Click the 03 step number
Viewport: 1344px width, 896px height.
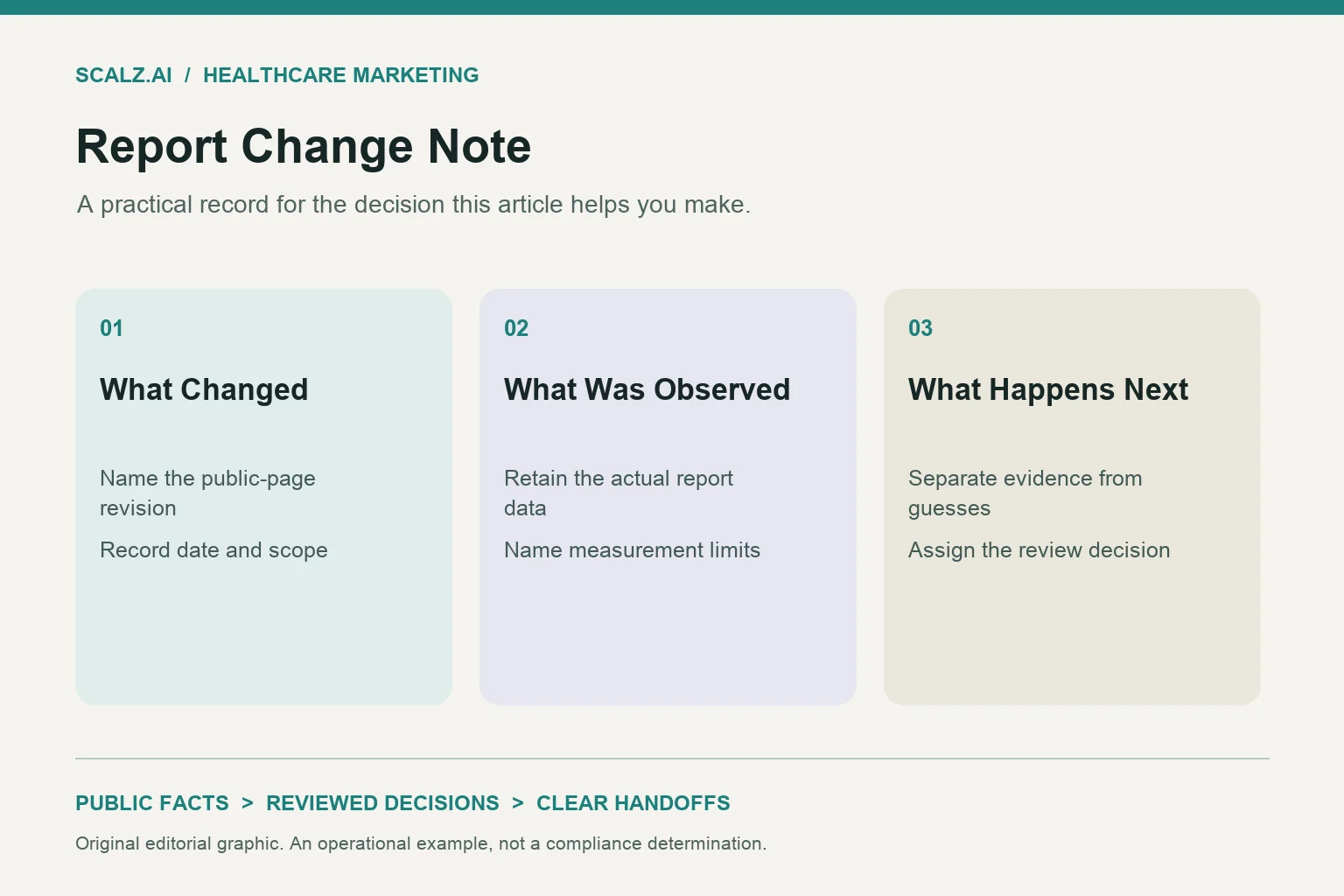920,328
